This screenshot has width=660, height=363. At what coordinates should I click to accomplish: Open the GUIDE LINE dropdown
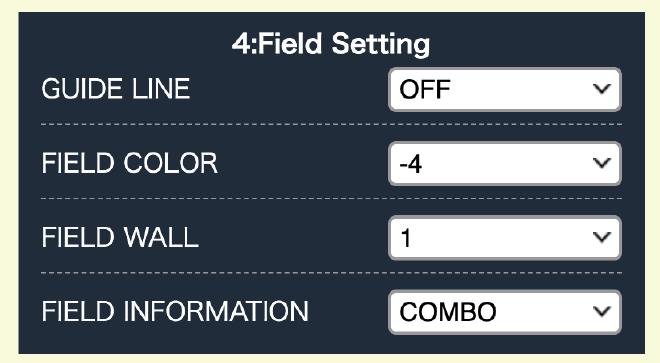(505, 89)
